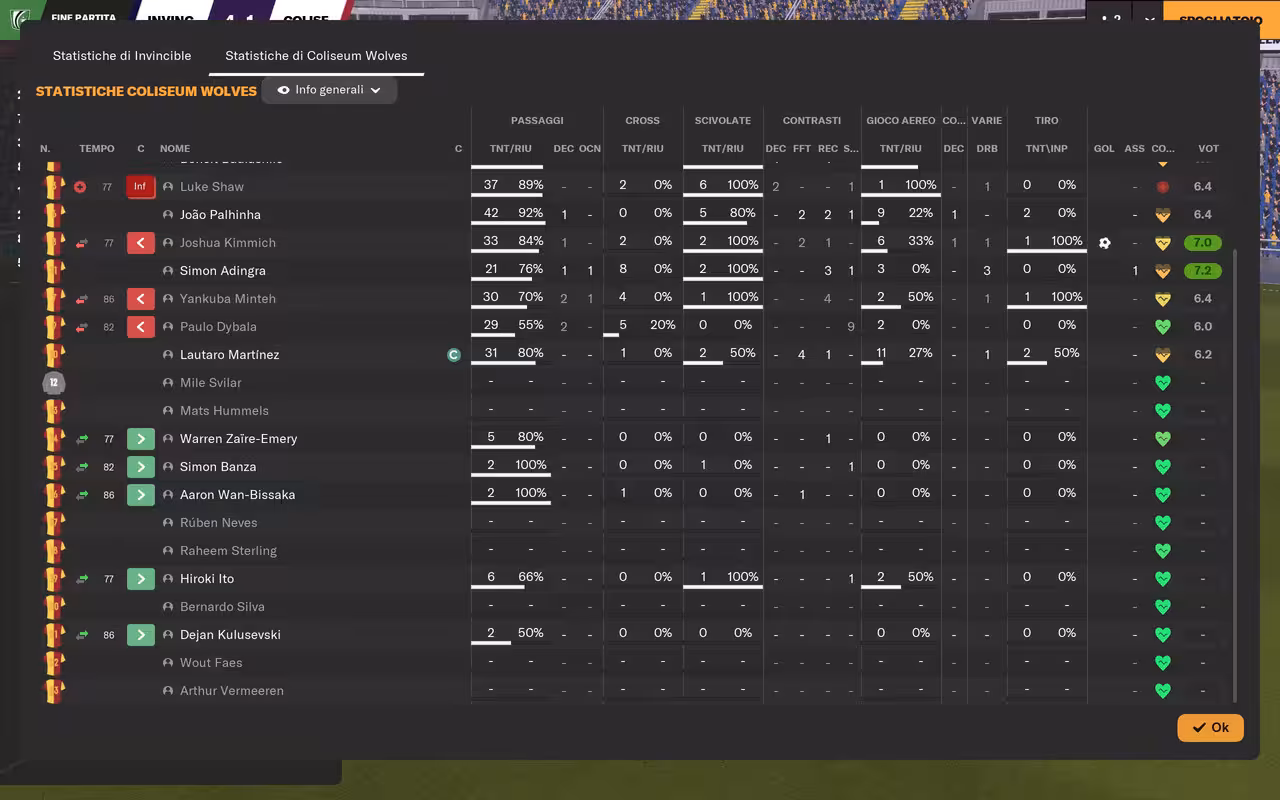Expand the chevron next to Spogliatoio

(x=1149, y=20)
